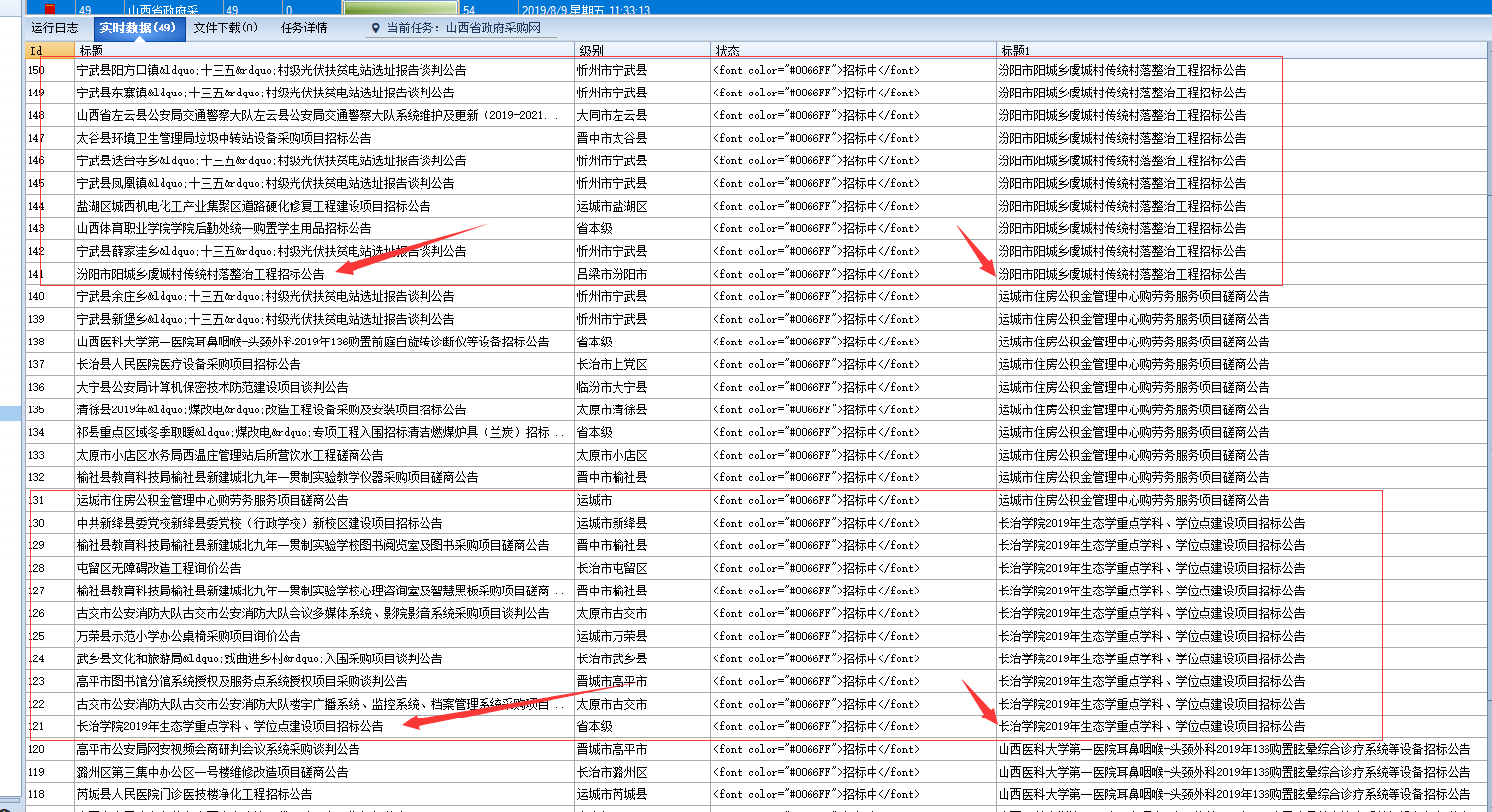Select the 标题1 cell in row 118
The image size is (1492, 812).
(1242, 794)
